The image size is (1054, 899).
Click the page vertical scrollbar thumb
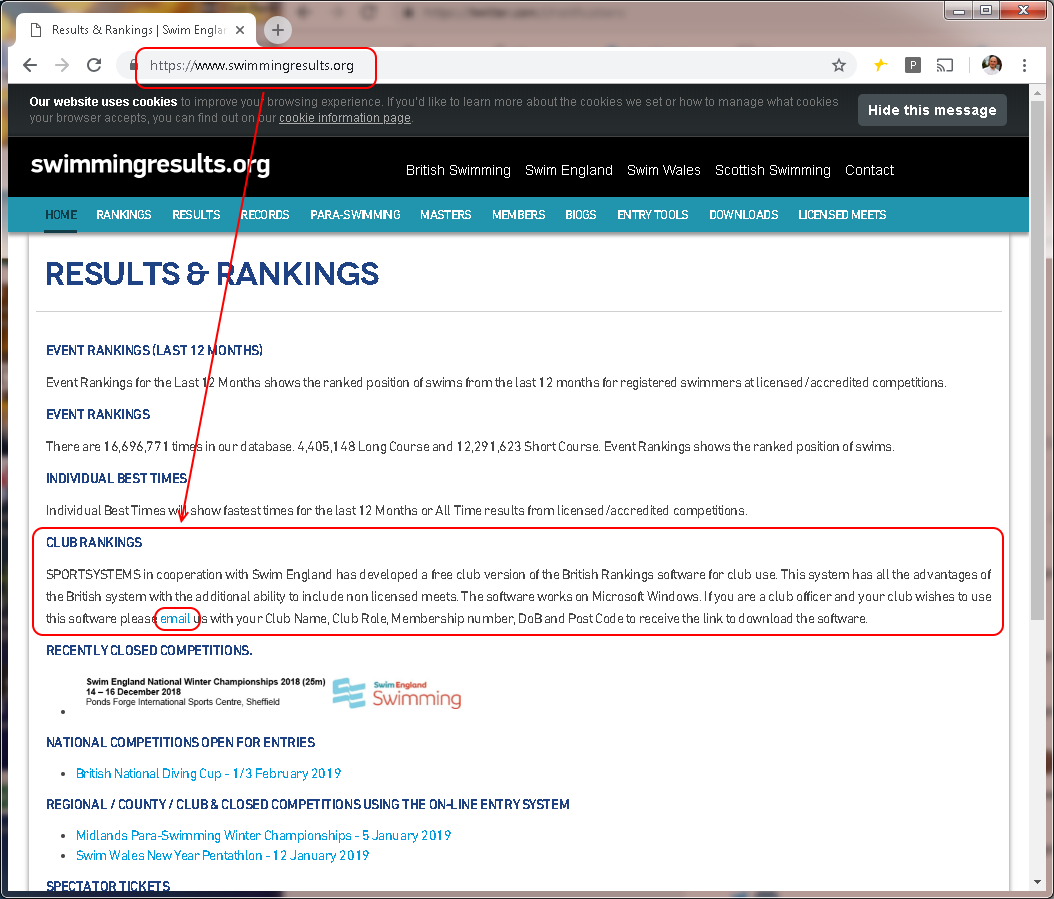click(x=1038, y=360)
